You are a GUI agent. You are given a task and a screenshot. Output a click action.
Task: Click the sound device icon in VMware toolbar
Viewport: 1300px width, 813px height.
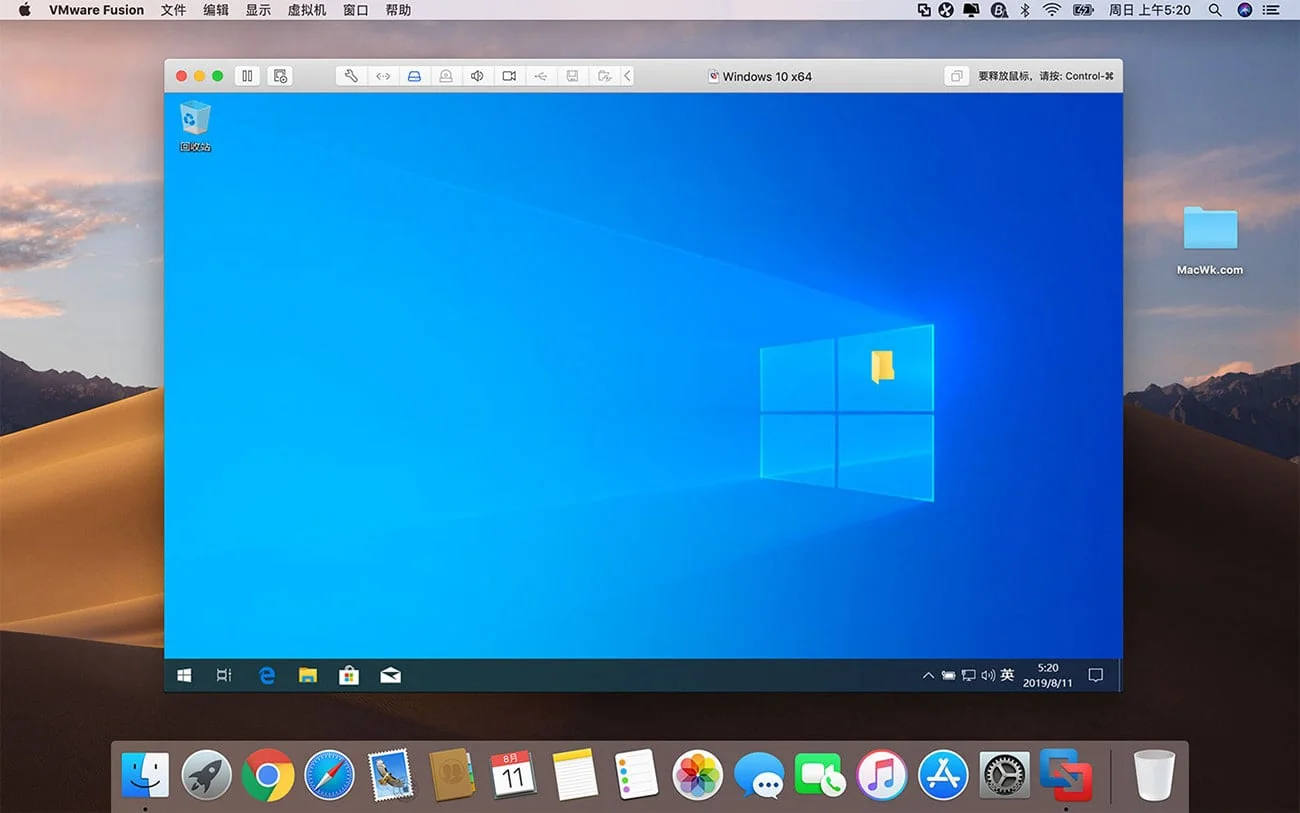click(476, 75)
